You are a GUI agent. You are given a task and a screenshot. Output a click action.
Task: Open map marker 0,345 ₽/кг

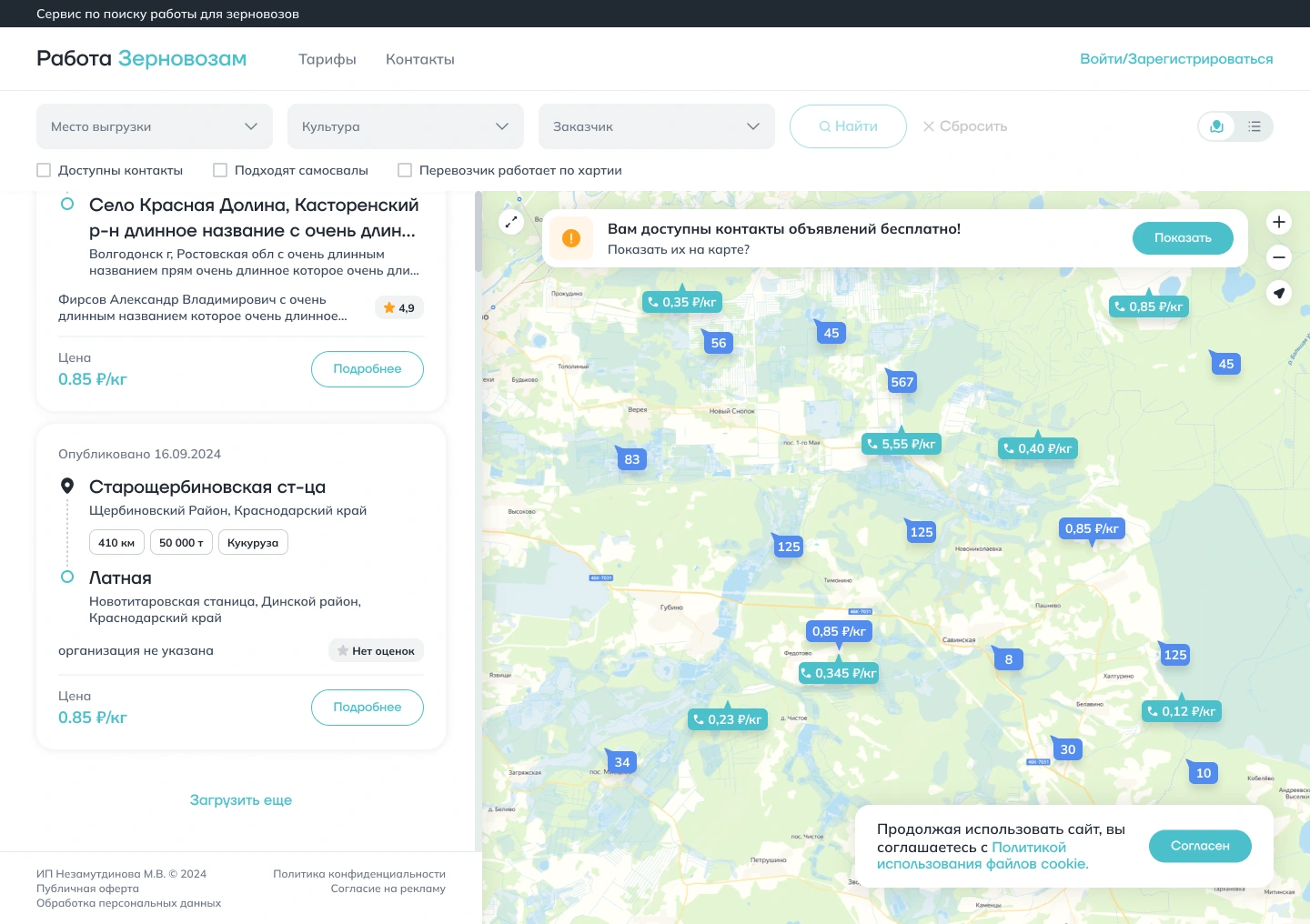pos(839,673)
